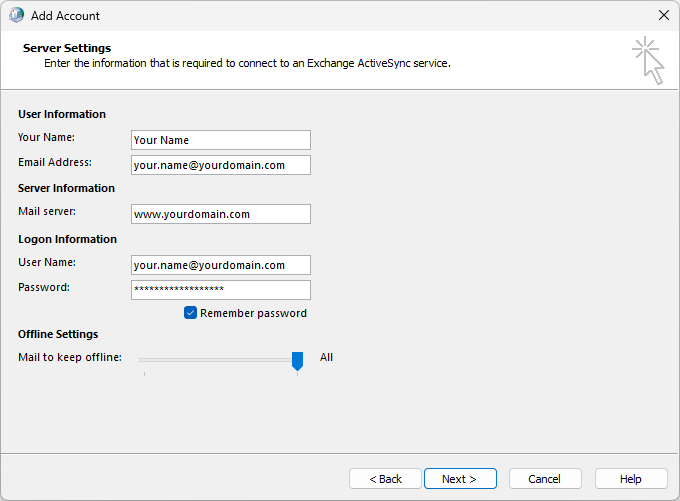Click the globe icon in the title bar
680x501 pixels.
17,15
